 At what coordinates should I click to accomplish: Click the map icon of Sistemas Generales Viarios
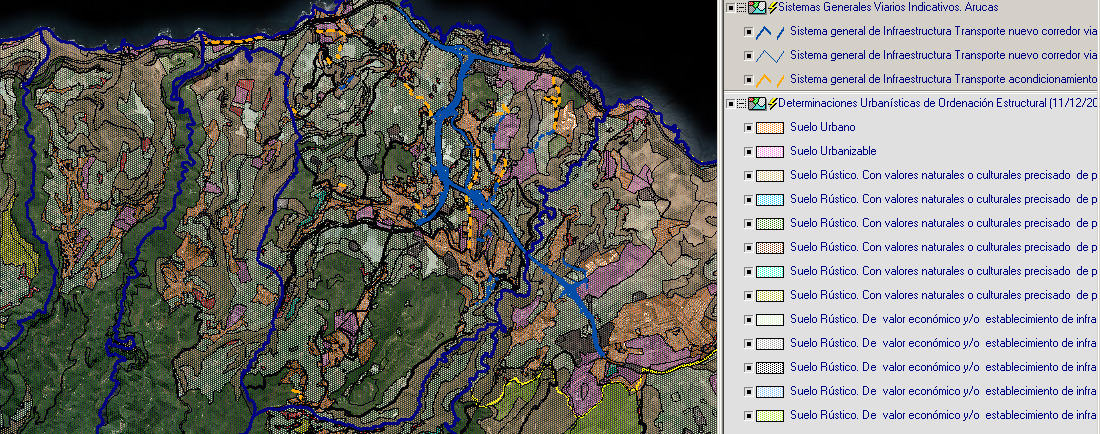(756, 8)
